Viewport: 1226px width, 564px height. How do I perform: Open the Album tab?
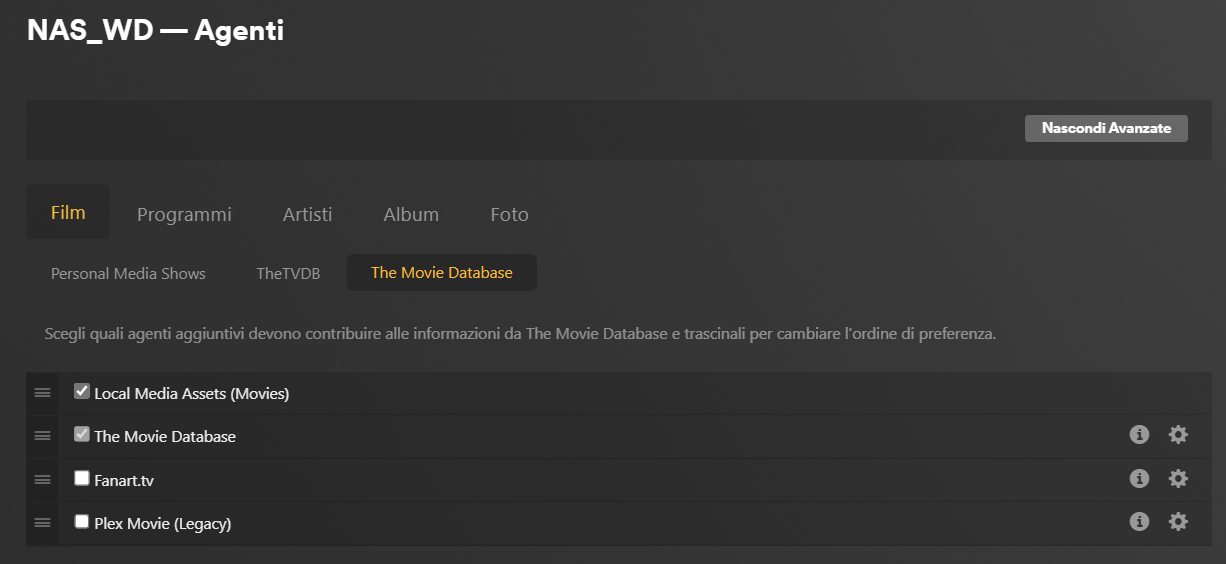tap(411, 214)
